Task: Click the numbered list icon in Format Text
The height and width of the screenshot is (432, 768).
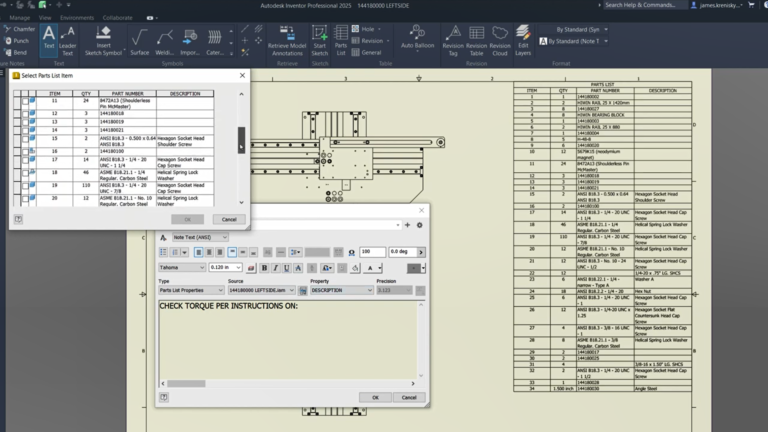Action: (x=175, y=252)
